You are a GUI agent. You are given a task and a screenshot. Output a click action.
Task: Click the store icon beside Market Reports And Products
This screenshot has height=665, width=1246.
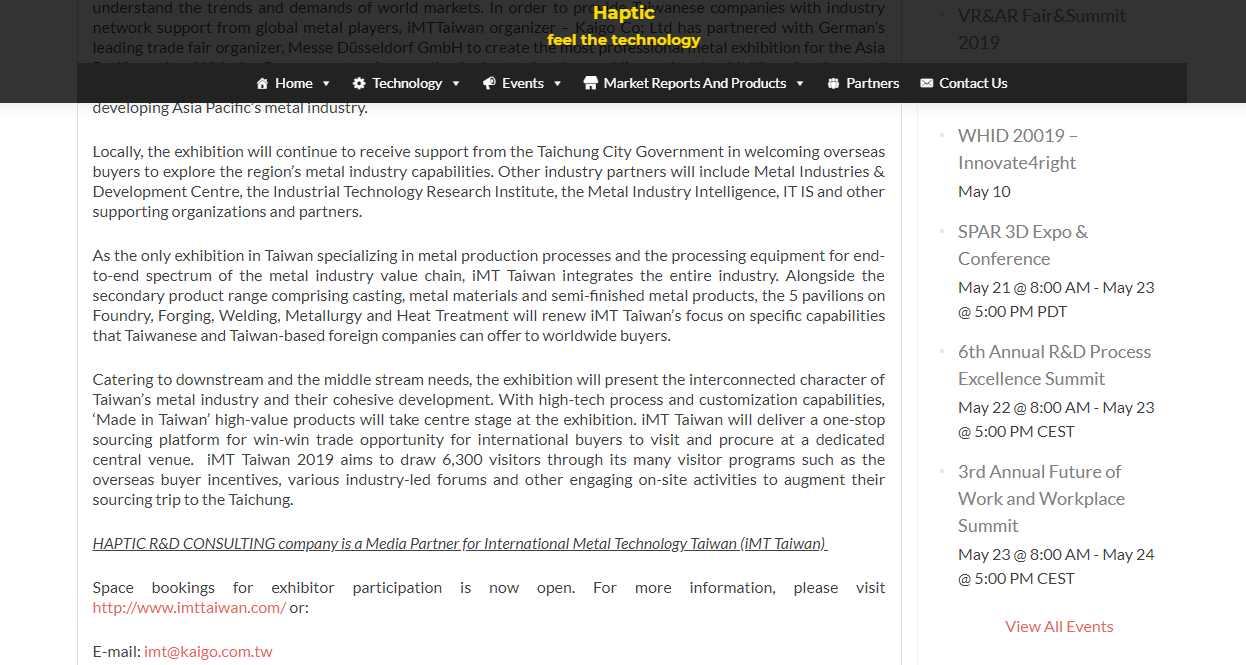point(590,83)
